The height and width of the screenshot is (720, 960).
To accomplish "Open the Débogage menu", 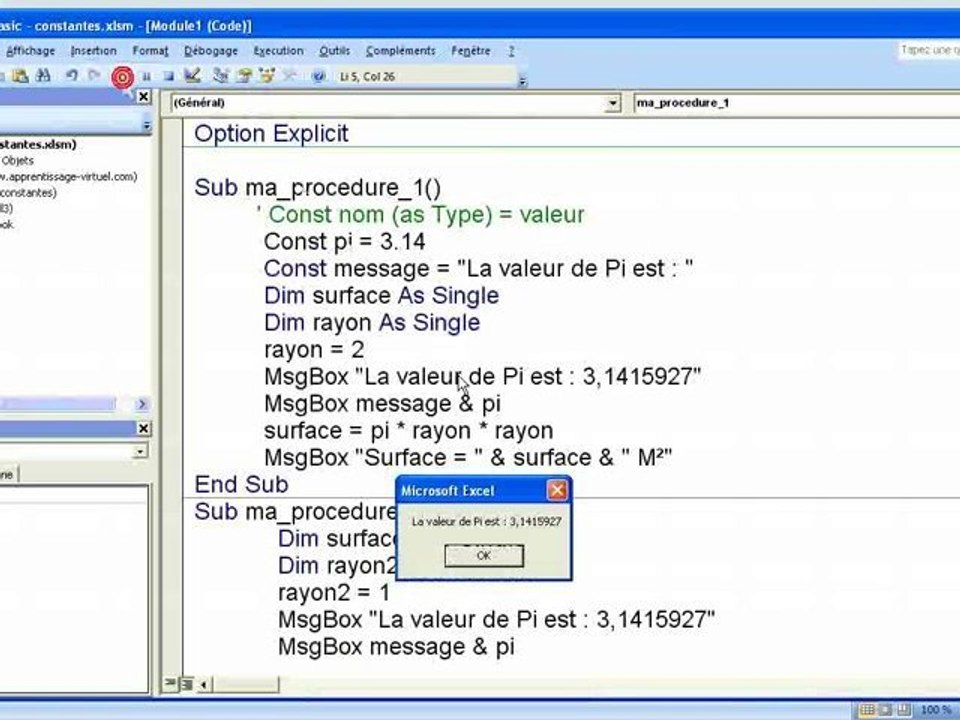I will tap(211, 51).
